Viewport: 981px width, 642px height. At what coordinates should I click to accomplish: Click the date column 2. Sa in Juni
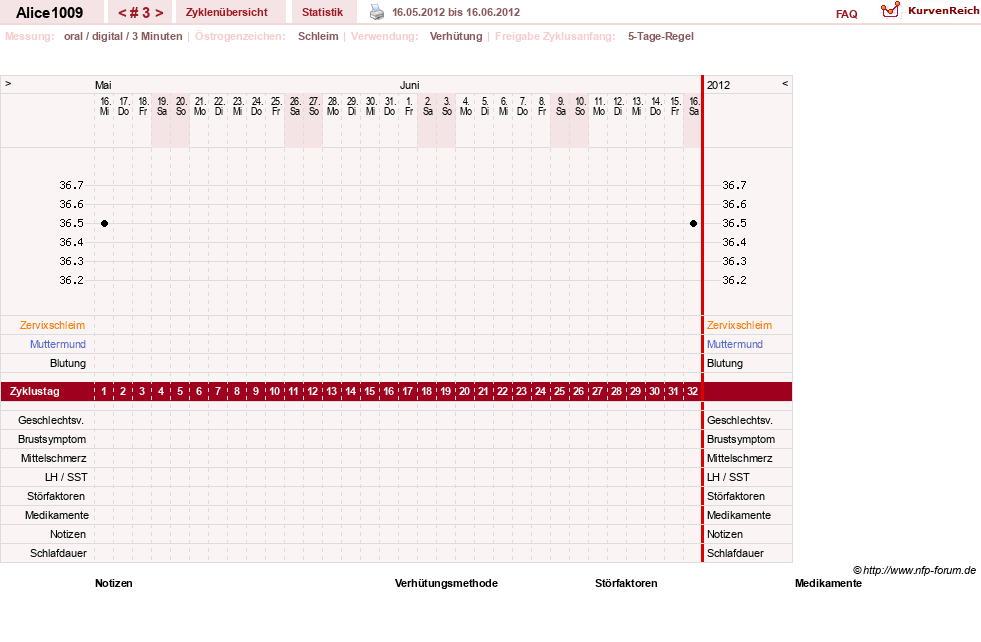point(428,106)
